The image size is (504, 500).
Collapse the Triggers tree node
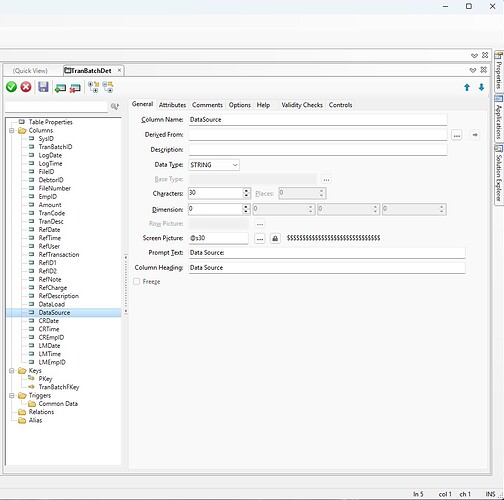(12, 396)
